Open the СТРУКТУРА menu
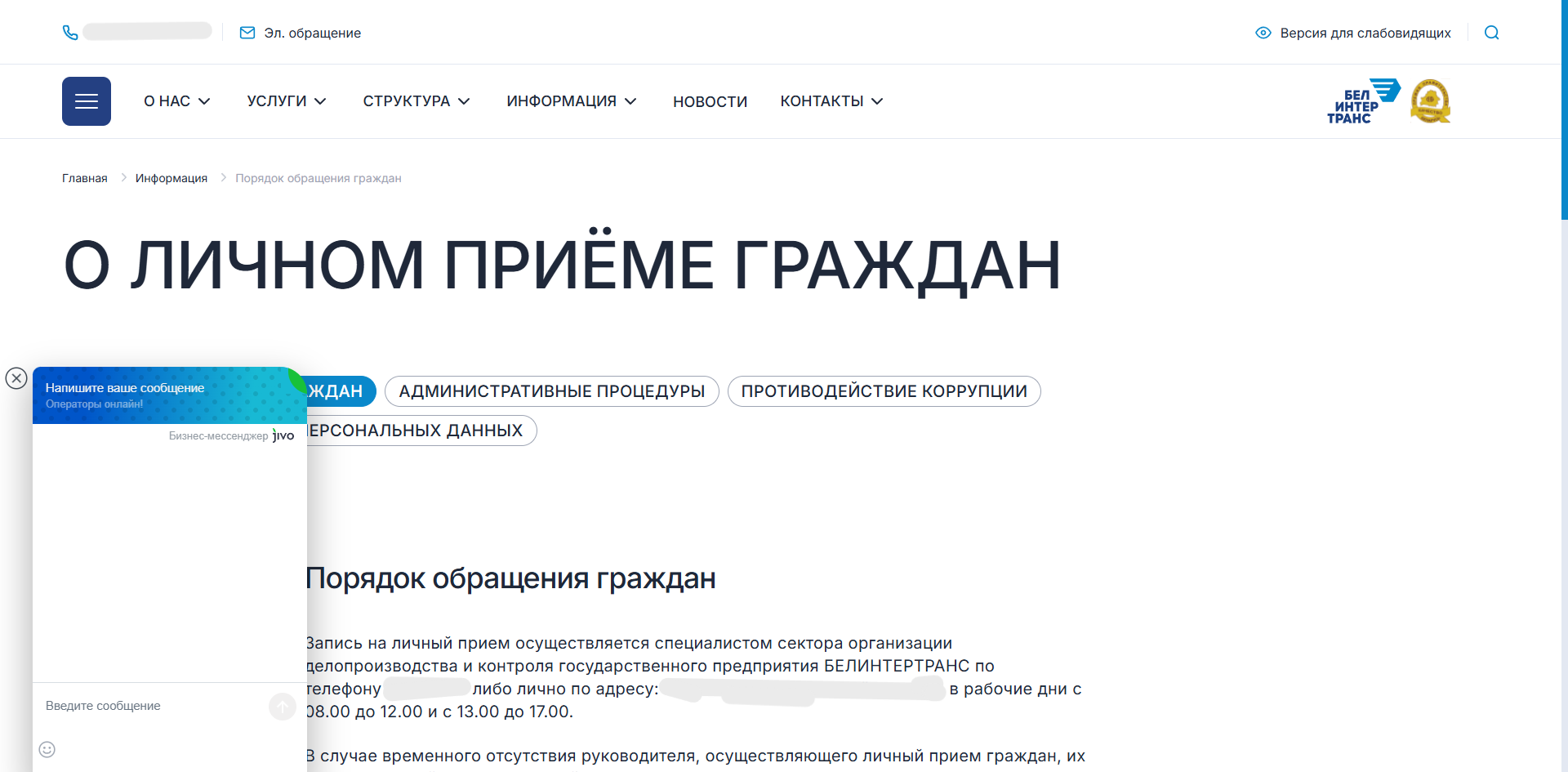The height and width of the screenshot is (772, 1568). tap(407, 101)
